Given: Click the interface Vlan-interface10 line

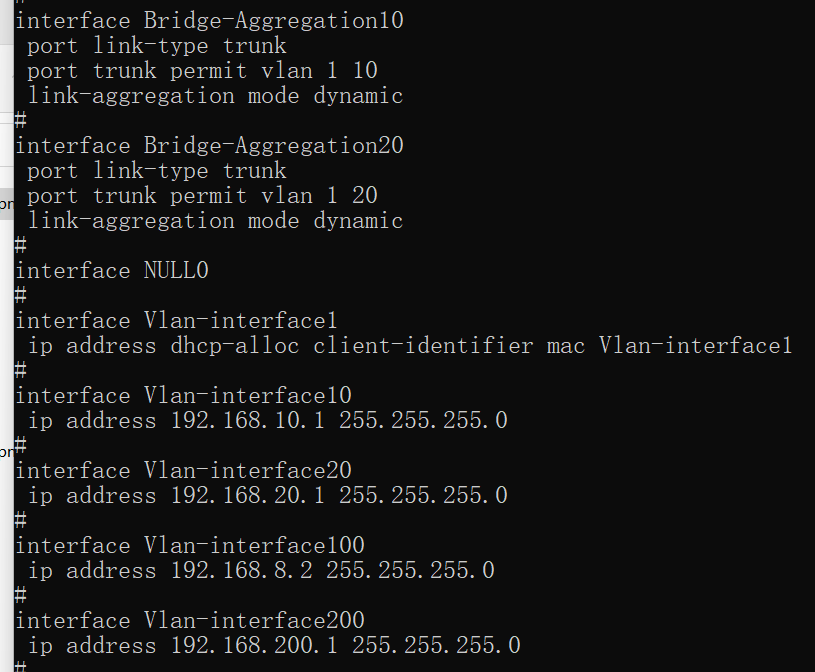Looking at the screenshot, I should (183, 395).
